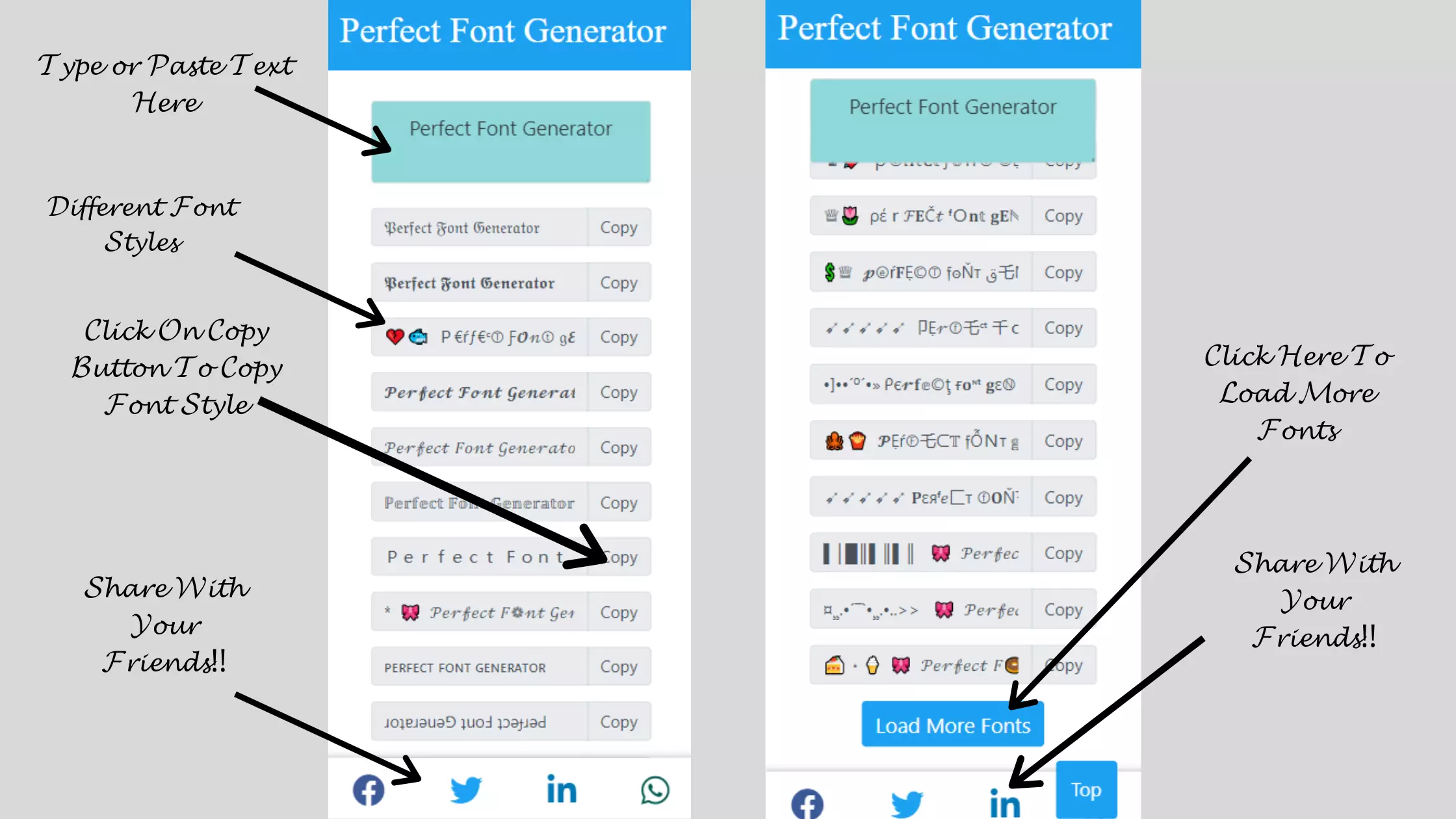Click the Twitter share icon
This screenshot has width=1456, height=819.
click(x=463, y=789)
